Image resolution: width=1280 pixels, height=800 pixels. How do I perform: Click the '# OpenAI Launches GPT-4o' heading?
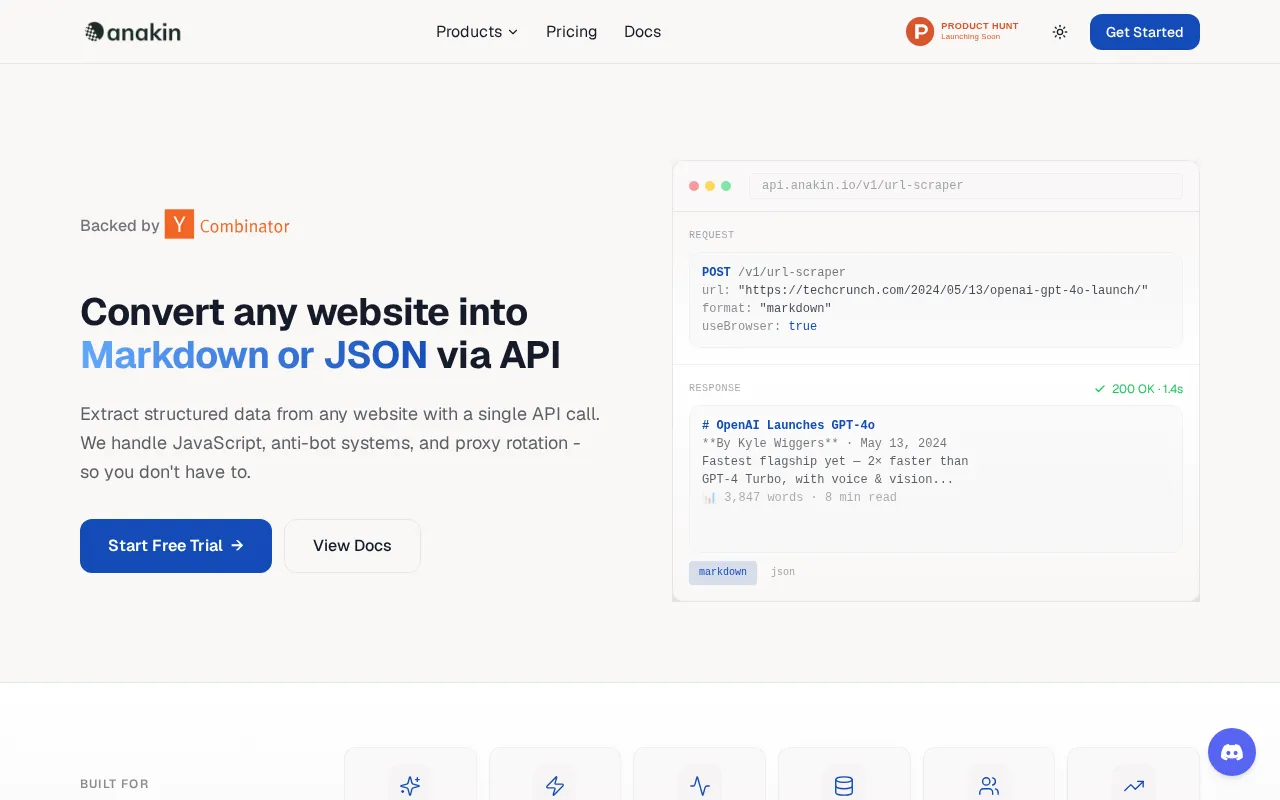[788, 425]
